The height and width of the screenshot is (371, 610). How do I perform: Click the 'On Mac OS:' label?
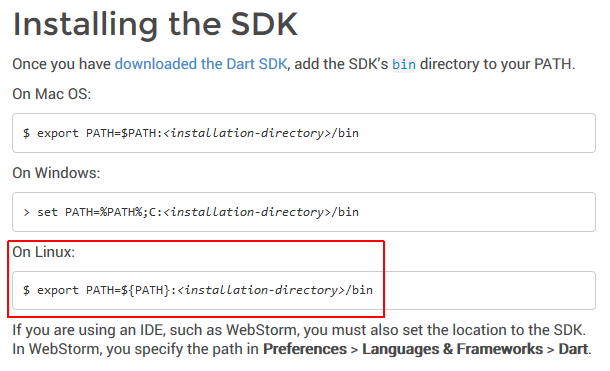coord(52,94)
